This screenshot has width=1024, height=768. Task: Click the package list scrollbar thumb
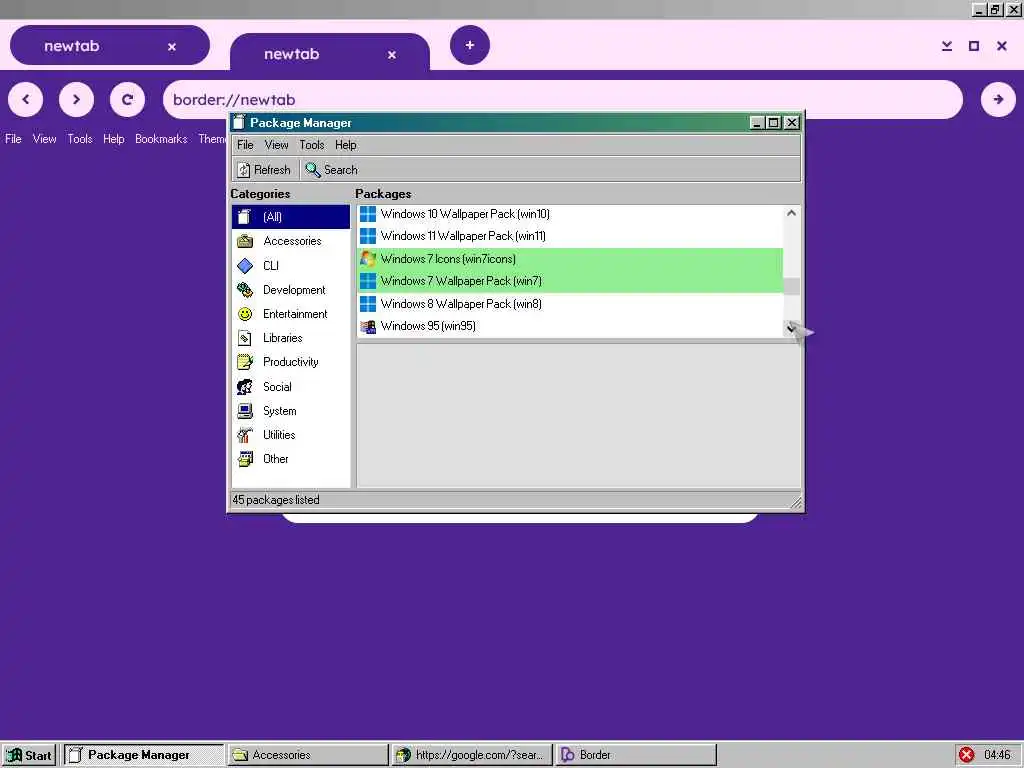[792, 286]
